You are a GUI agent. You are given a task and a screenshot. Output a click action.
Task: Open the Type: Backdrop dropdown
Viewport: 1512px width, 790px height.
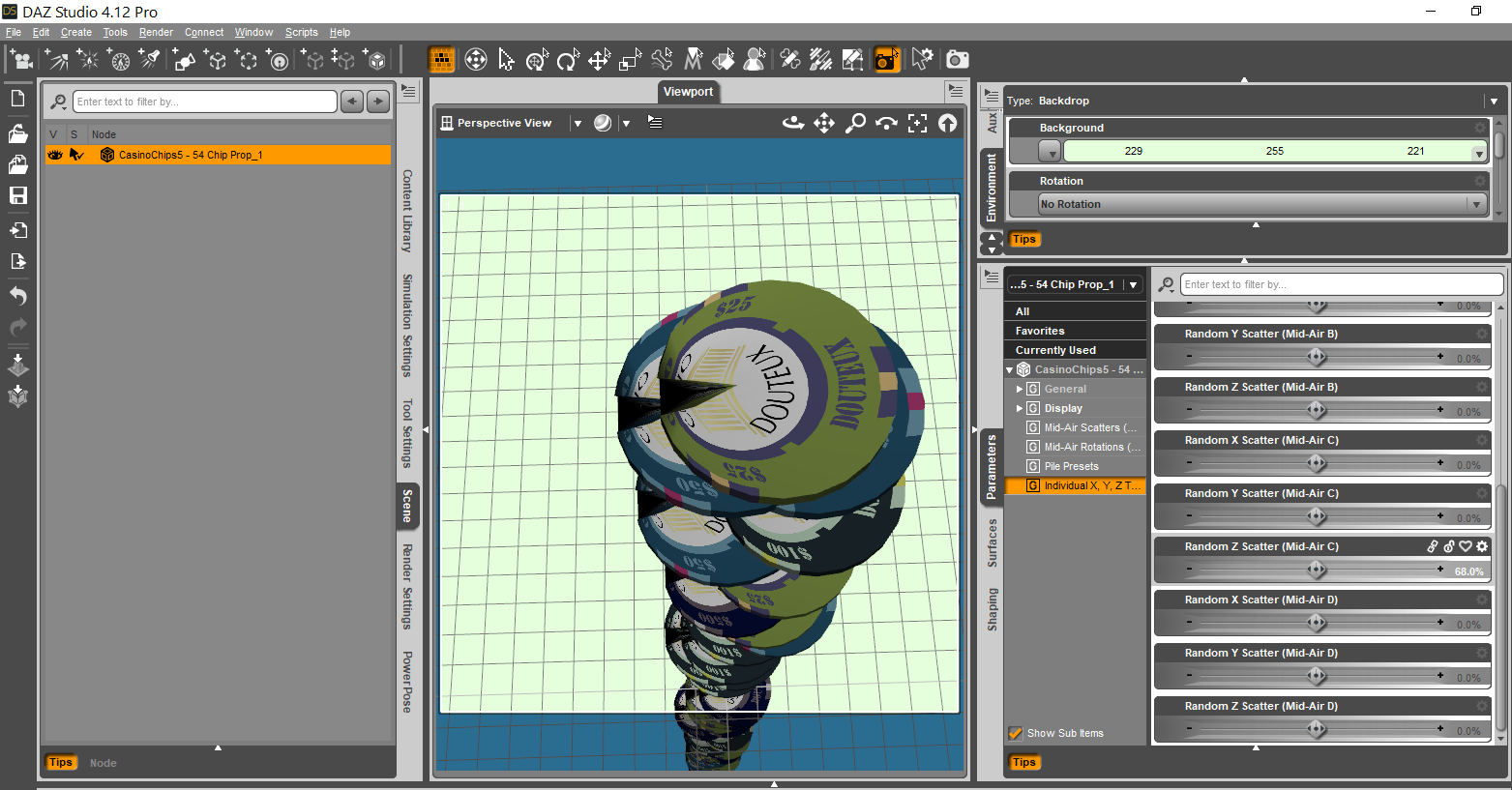[1494, 101]
